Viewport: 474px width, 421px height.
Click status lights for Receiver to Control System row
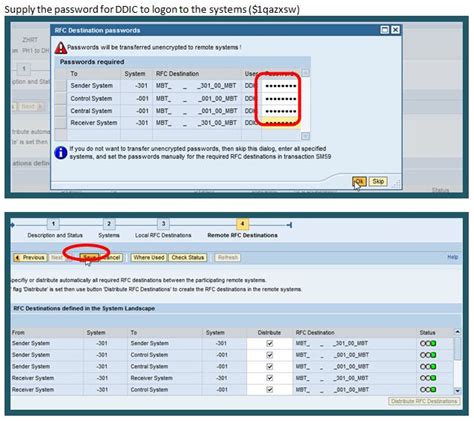(428, 390)
